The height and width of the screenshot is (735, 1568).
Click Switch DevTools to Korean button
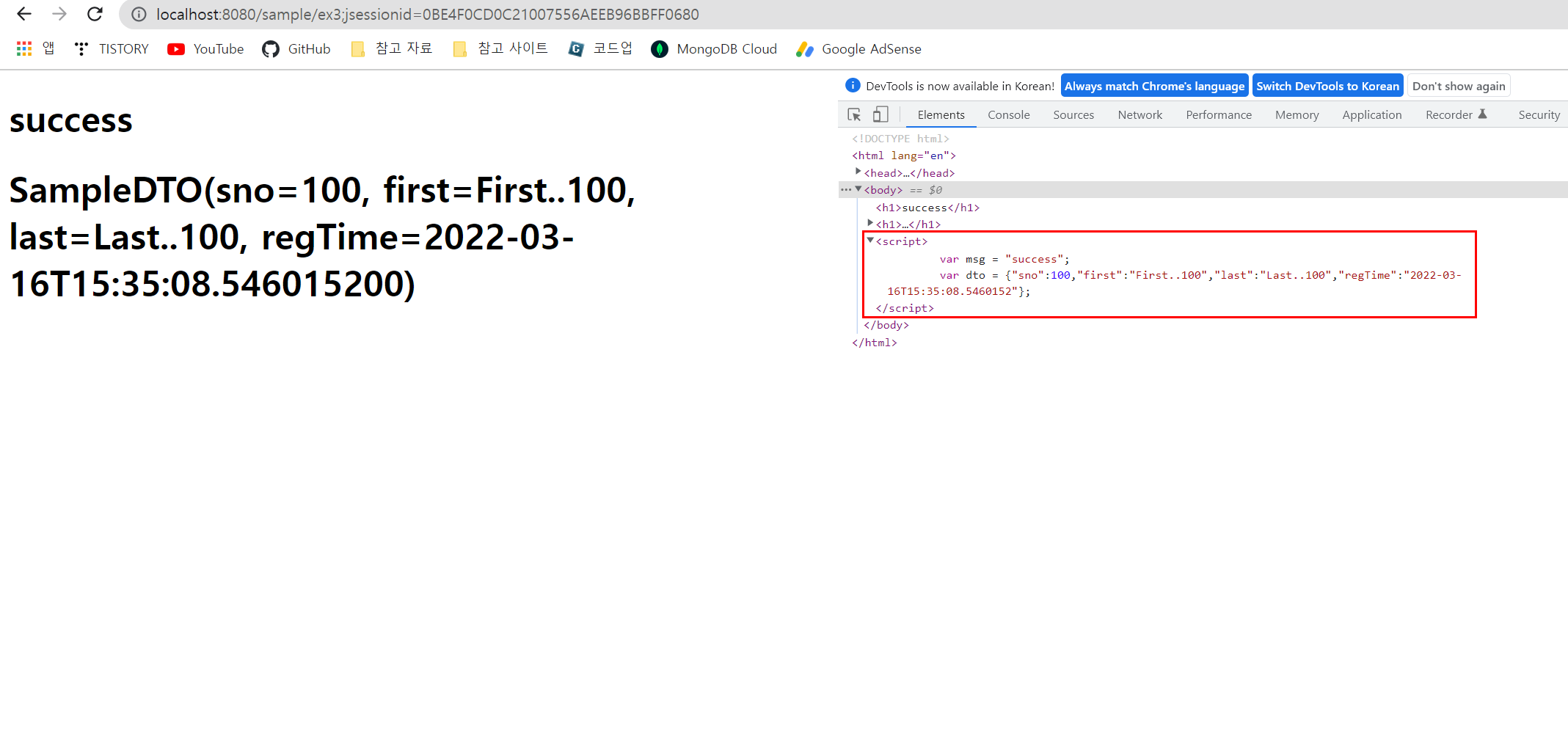click(1328, 86)
